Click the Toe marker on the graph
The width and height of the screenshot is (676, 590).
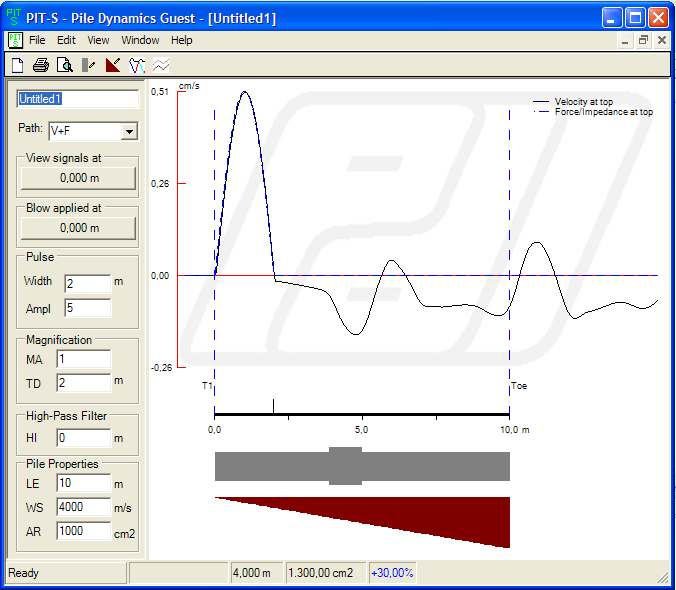pyautogui.click(x=518, y=386)
